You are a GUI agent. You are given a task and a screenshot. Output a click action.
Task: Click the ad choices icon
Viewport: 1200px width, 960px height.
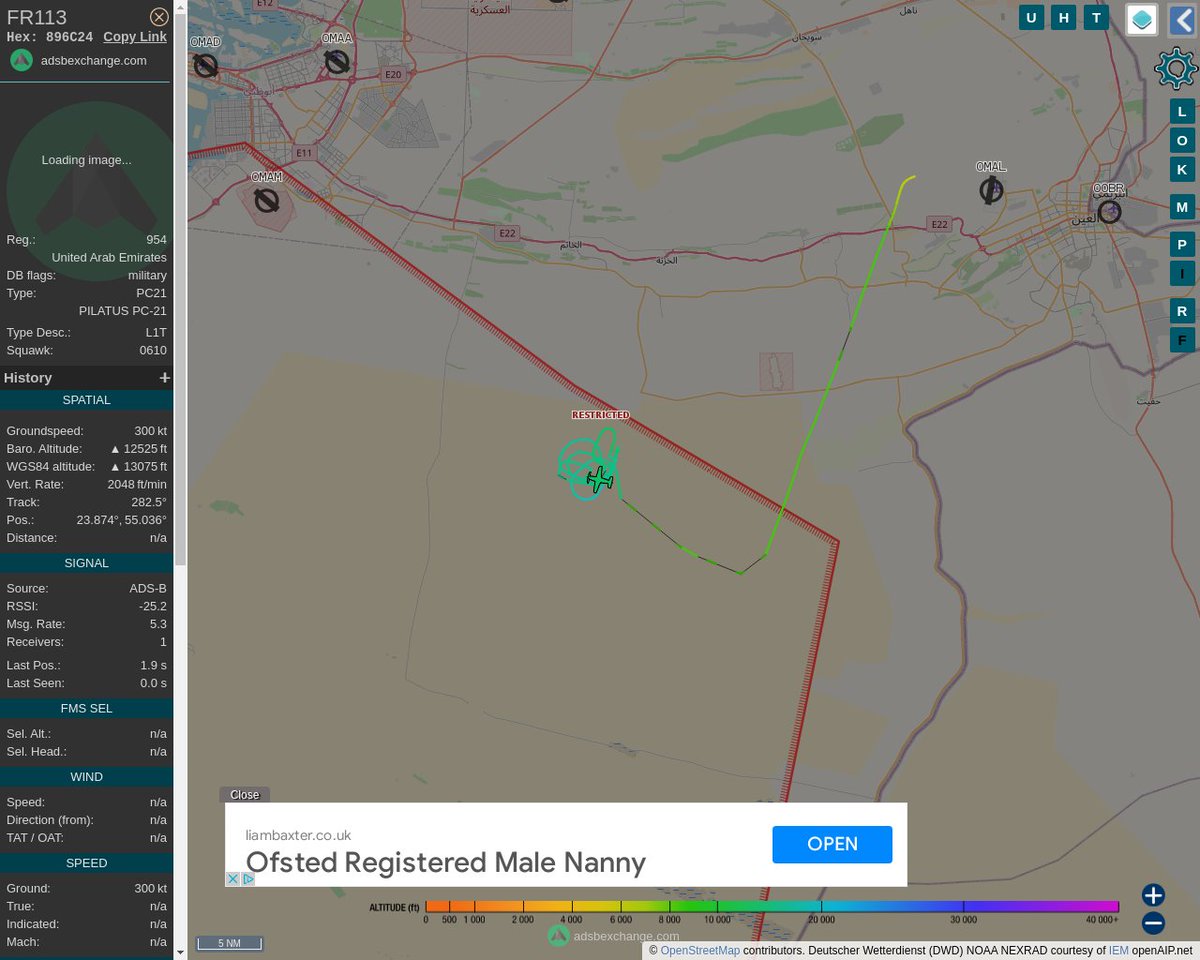click(248, 879)
